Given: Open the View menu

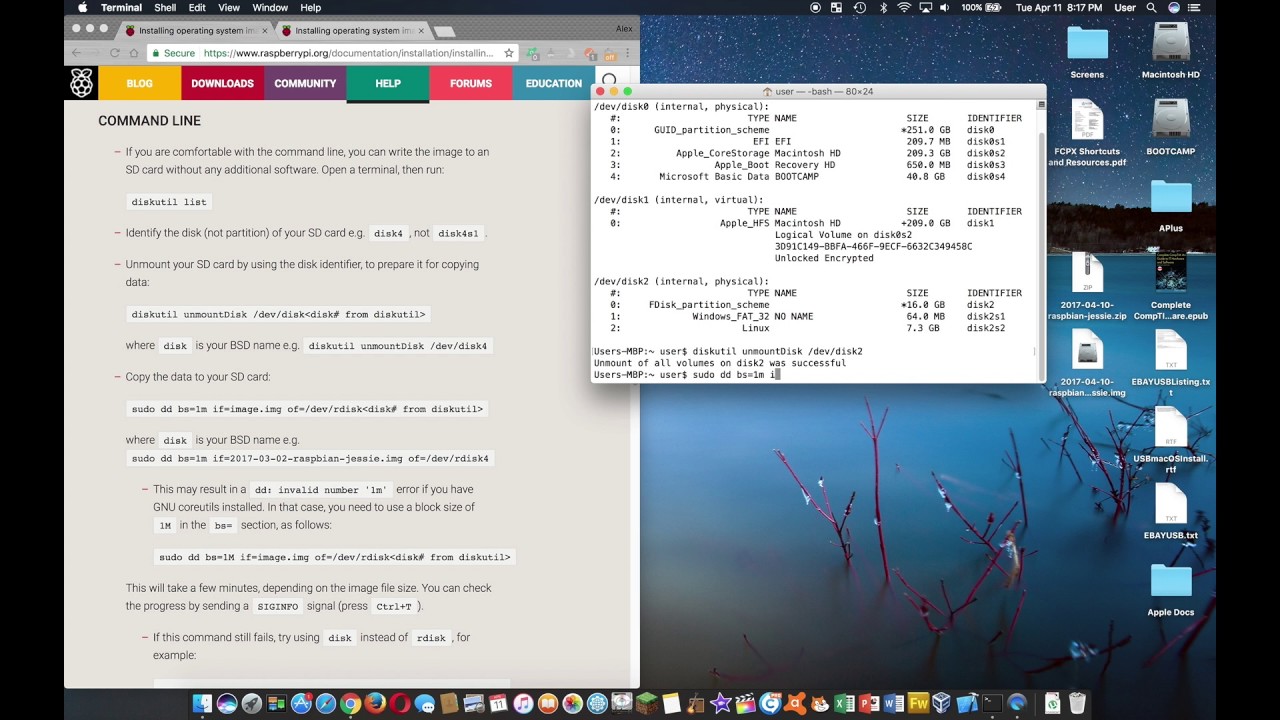Looking at the screenshot, I should [x=229, y=8].
